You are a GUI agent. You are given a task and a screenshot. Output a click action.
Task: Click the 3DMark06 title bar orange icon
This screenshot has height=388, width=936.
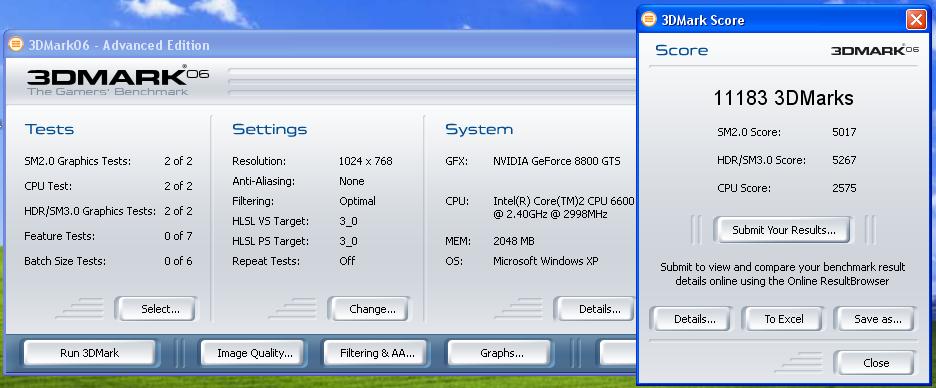pyautogui.click(x=16, y=45)
